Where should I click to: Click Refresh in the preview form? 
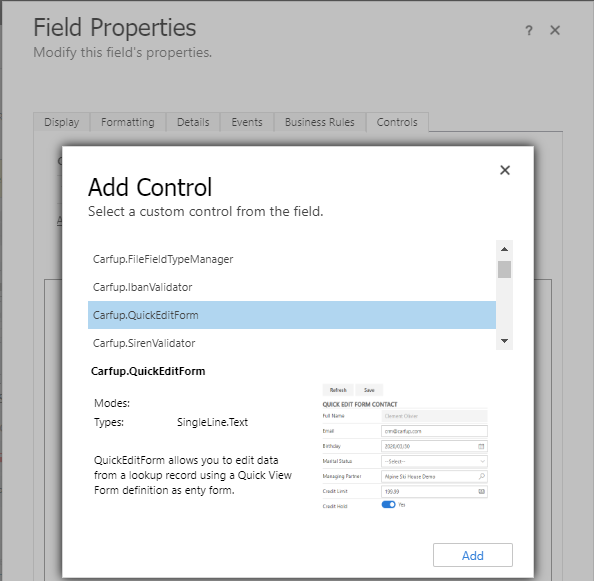pos(338,390)
